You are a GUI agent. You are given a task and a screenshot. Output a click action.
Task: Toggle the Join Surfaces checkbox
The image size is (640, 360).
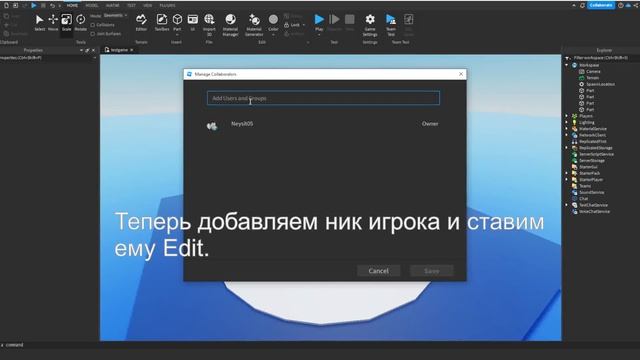[x=93, y=34]
